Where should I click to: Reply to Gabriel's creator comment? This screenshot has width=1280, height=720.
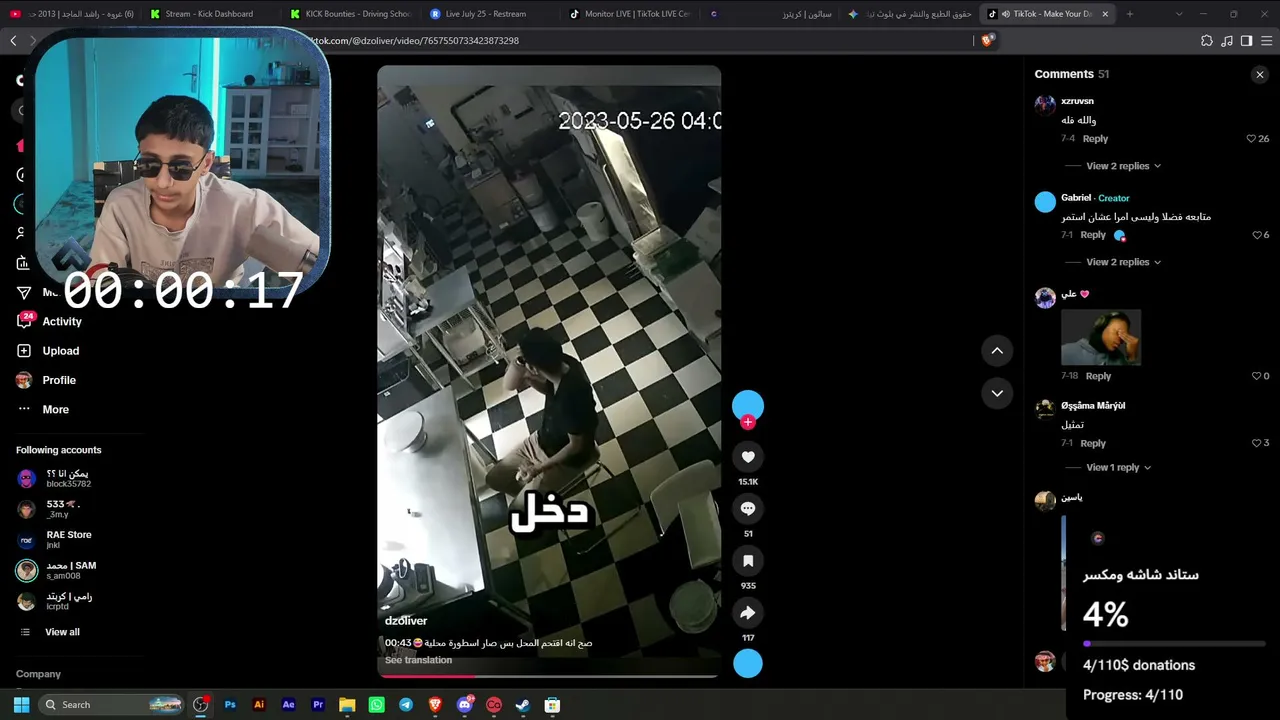pyautogui.click(x=1093, y=235)
